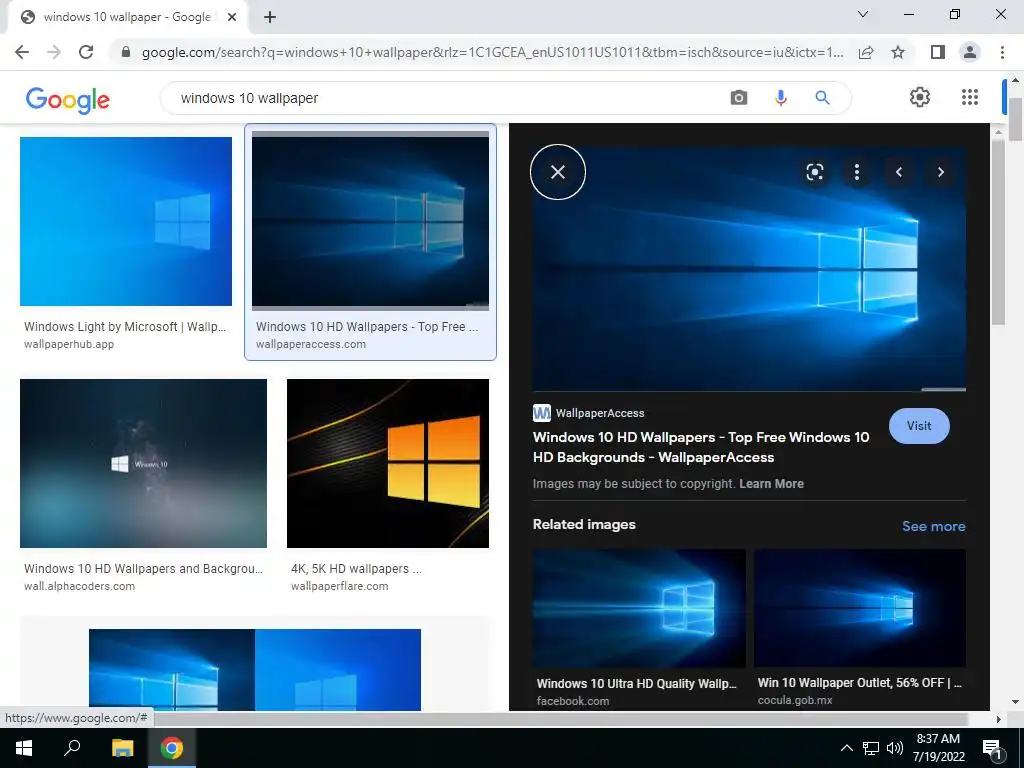Open the split-tone wallpaper thumbnail at bottom

tap(255, 669)
